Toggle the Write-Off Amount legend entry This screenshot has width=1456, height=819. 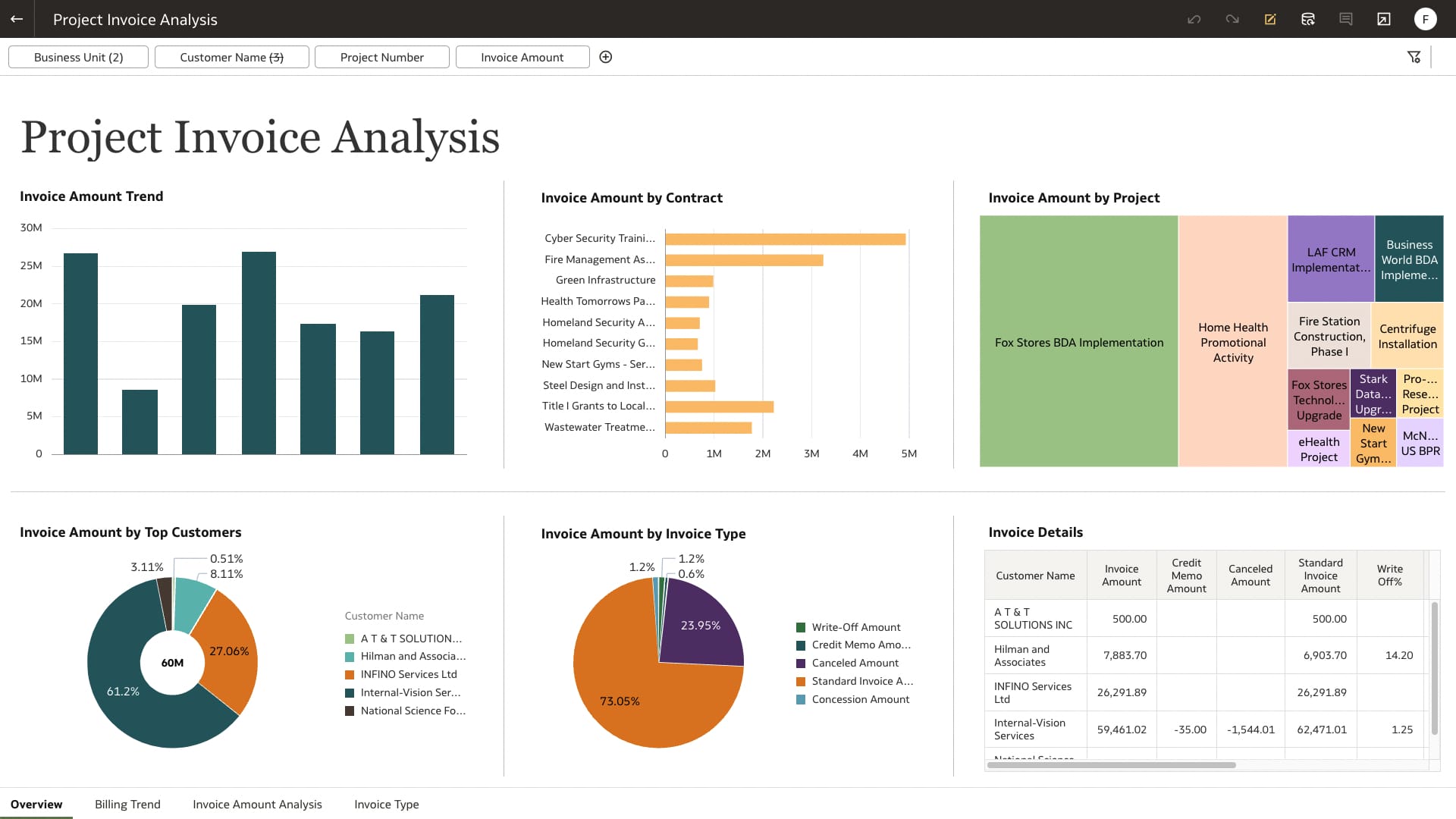point(854,627)
